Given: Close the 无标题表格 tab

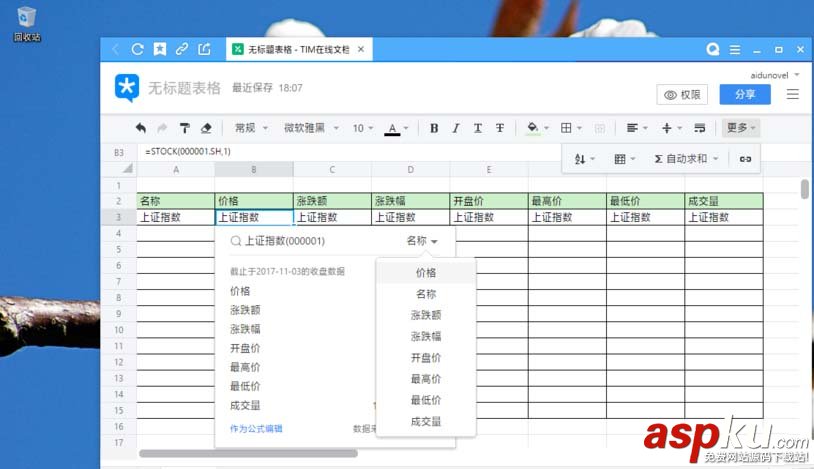Looking at the screenshot, I should point(361,49).
